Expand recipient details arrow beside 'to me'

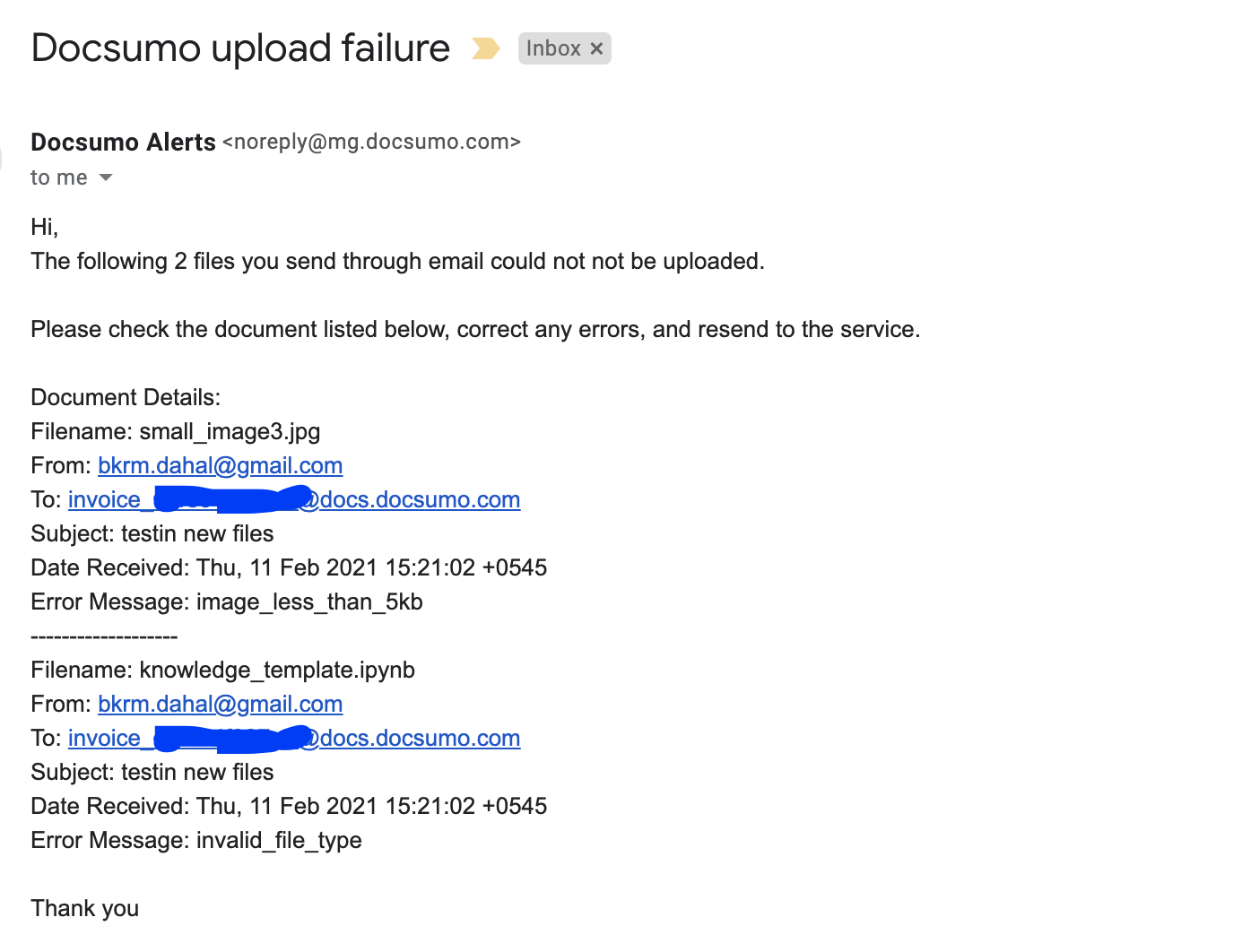click(x=106, y=177)
